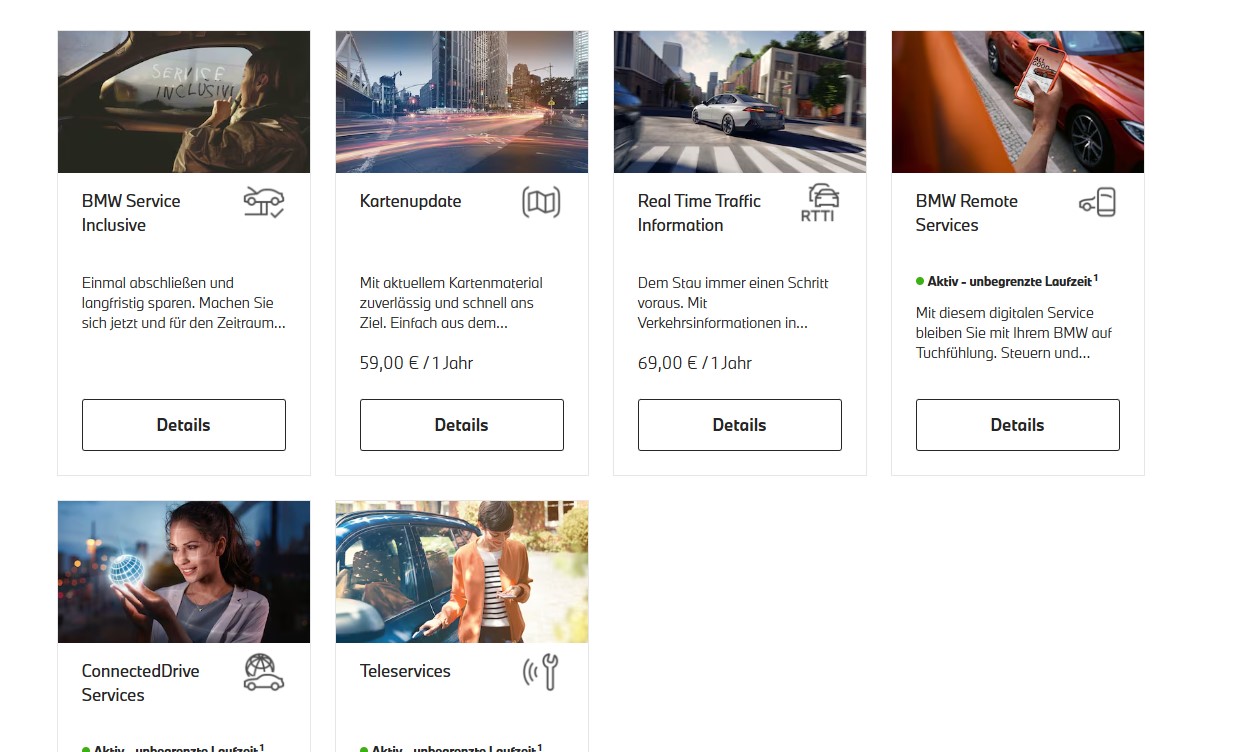
Task: Click the Remote Services smartphone image
Action: 1017,102
